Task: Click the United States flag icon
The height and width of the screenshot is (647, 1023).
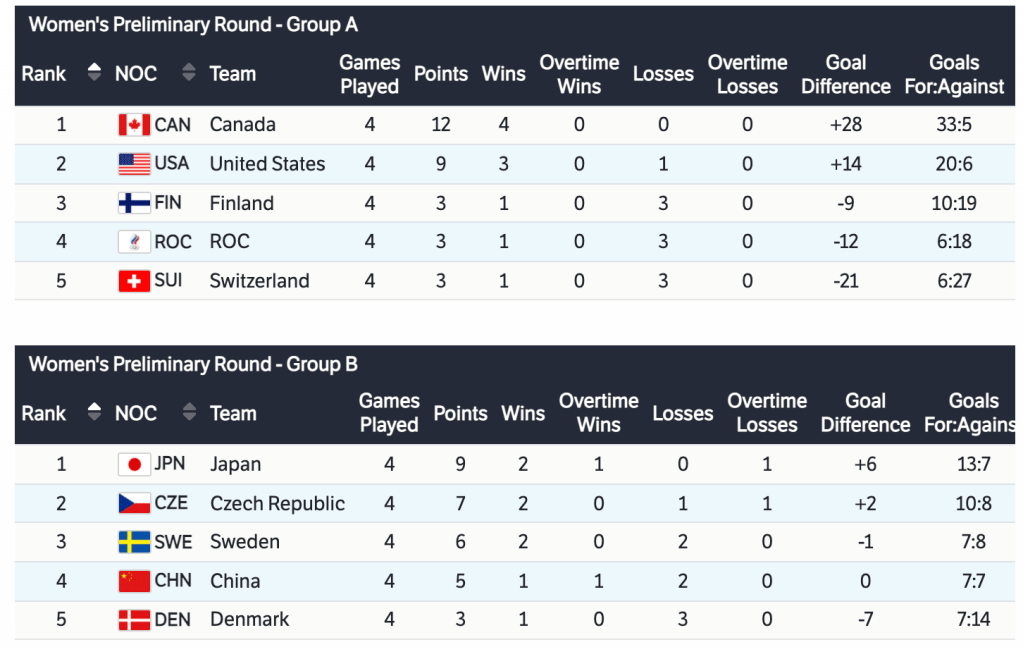Action: click(134, 164)
